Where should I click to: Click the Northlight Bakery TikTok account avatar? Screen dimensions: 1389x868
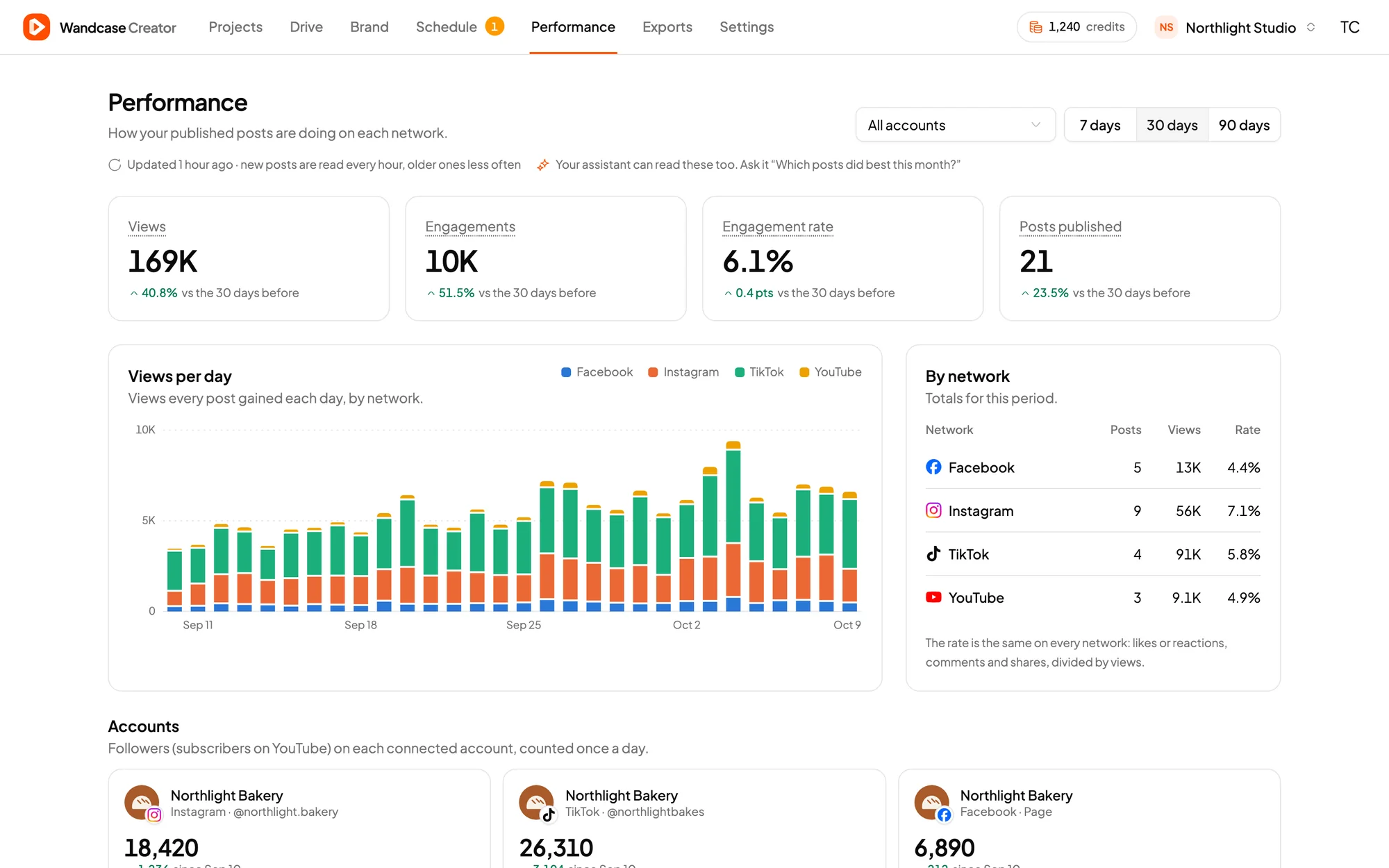pos(537,803)
